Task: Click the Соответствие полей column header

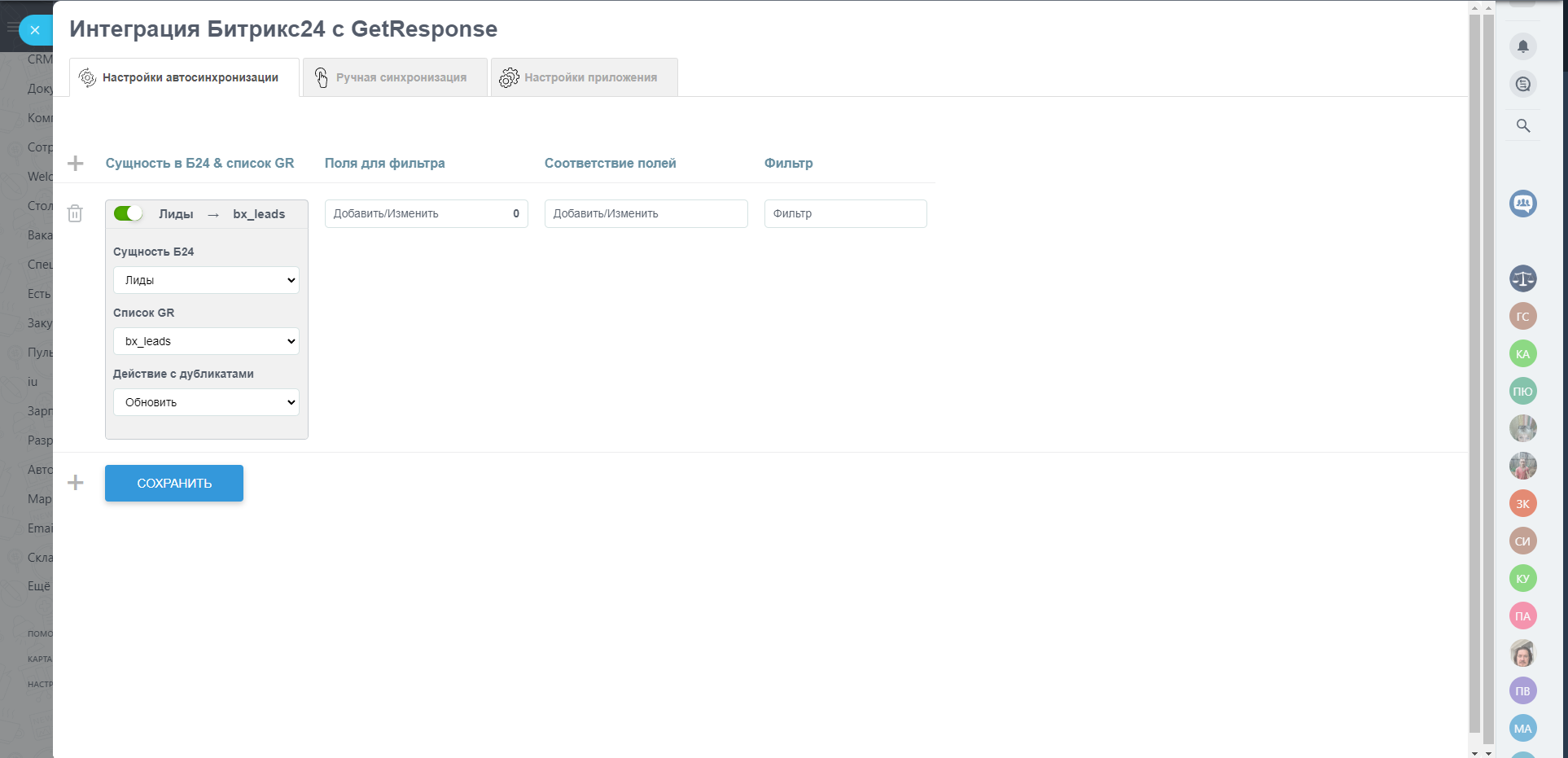Action: point(611,163)
